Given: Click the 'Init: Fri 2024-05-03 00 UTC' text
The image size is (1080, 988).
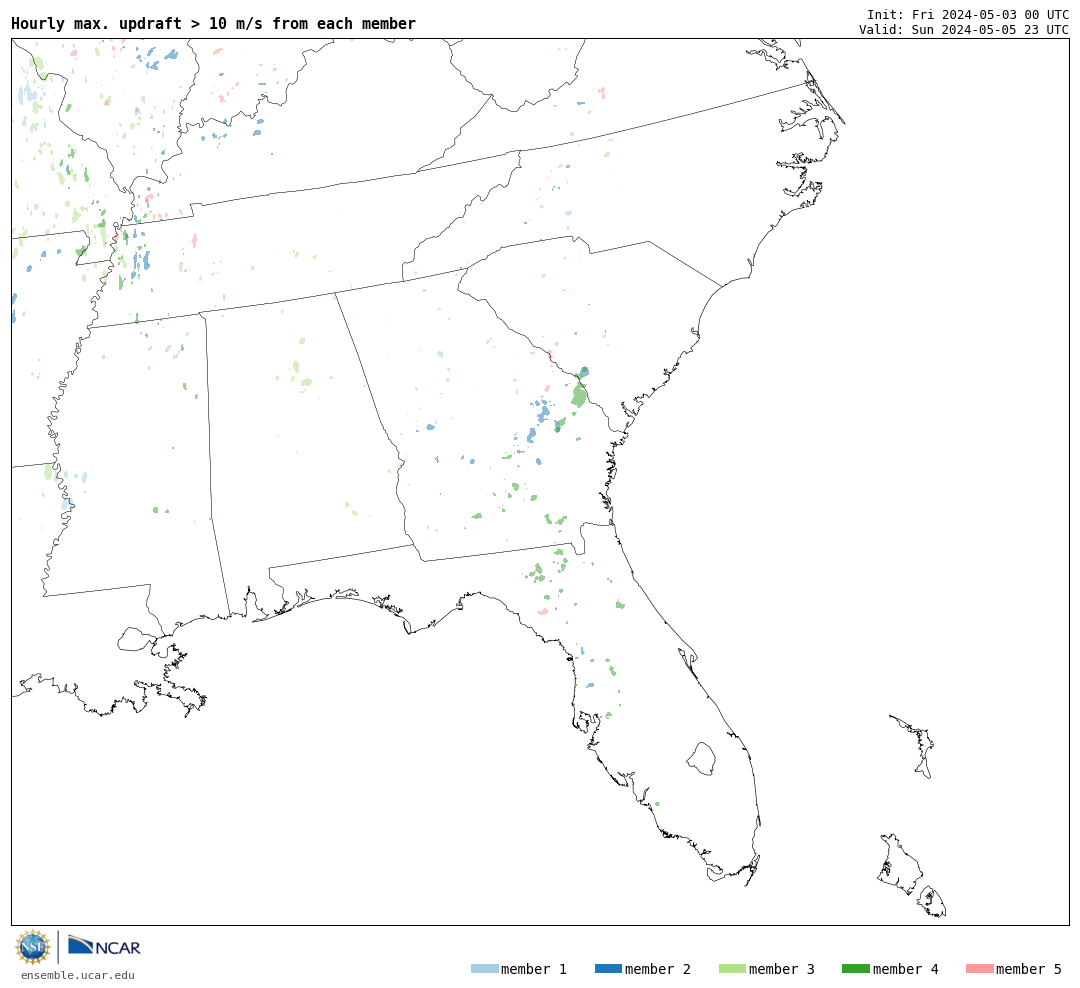Looking at the screenshot, I should pos(968,14).
